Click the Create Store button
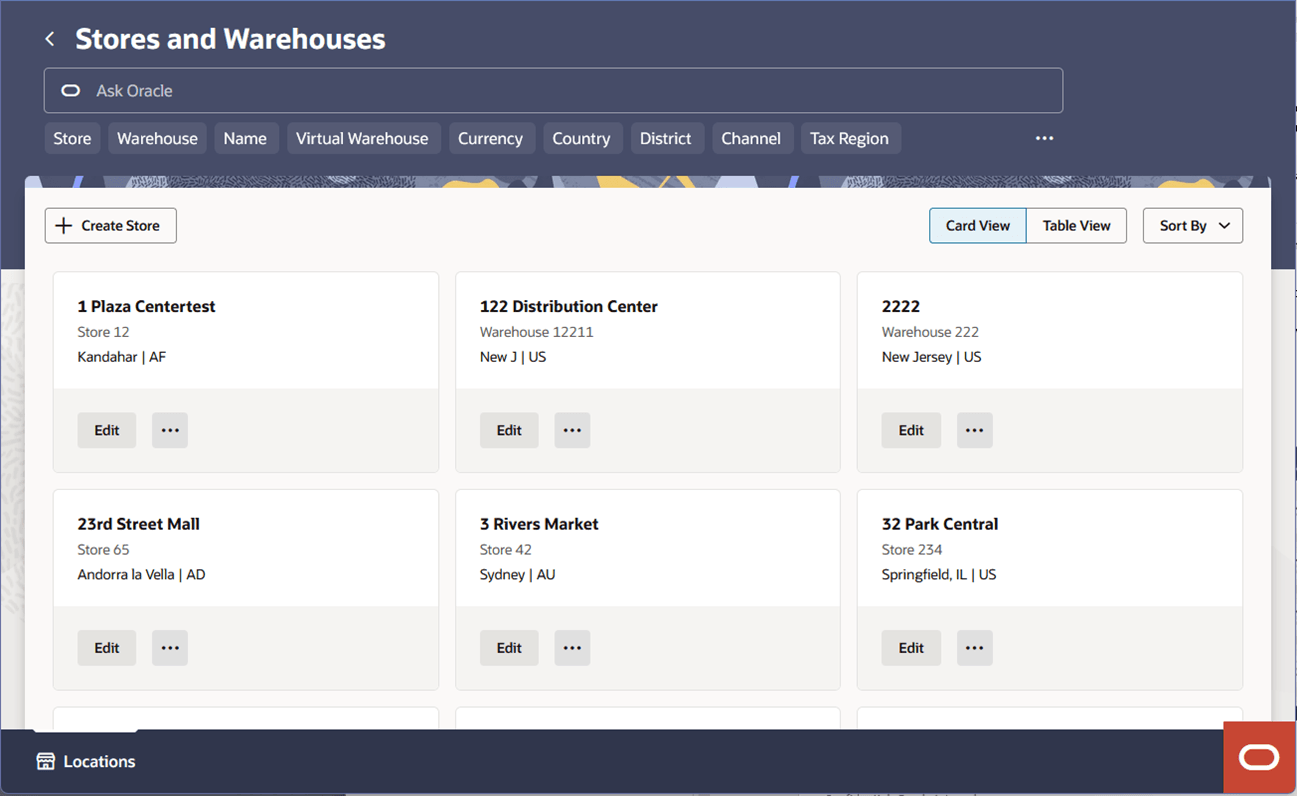The image size is (1297, 796). tap(110, 225)
